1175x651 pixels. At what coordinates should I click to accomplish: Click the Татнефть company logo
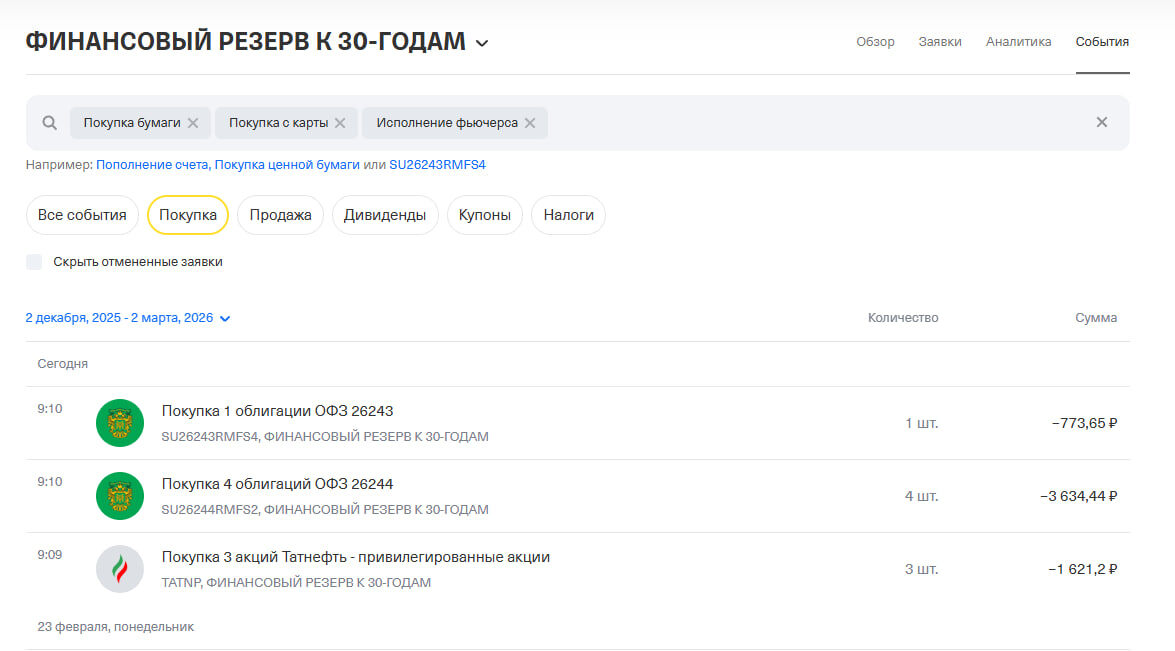coord(119,568)
